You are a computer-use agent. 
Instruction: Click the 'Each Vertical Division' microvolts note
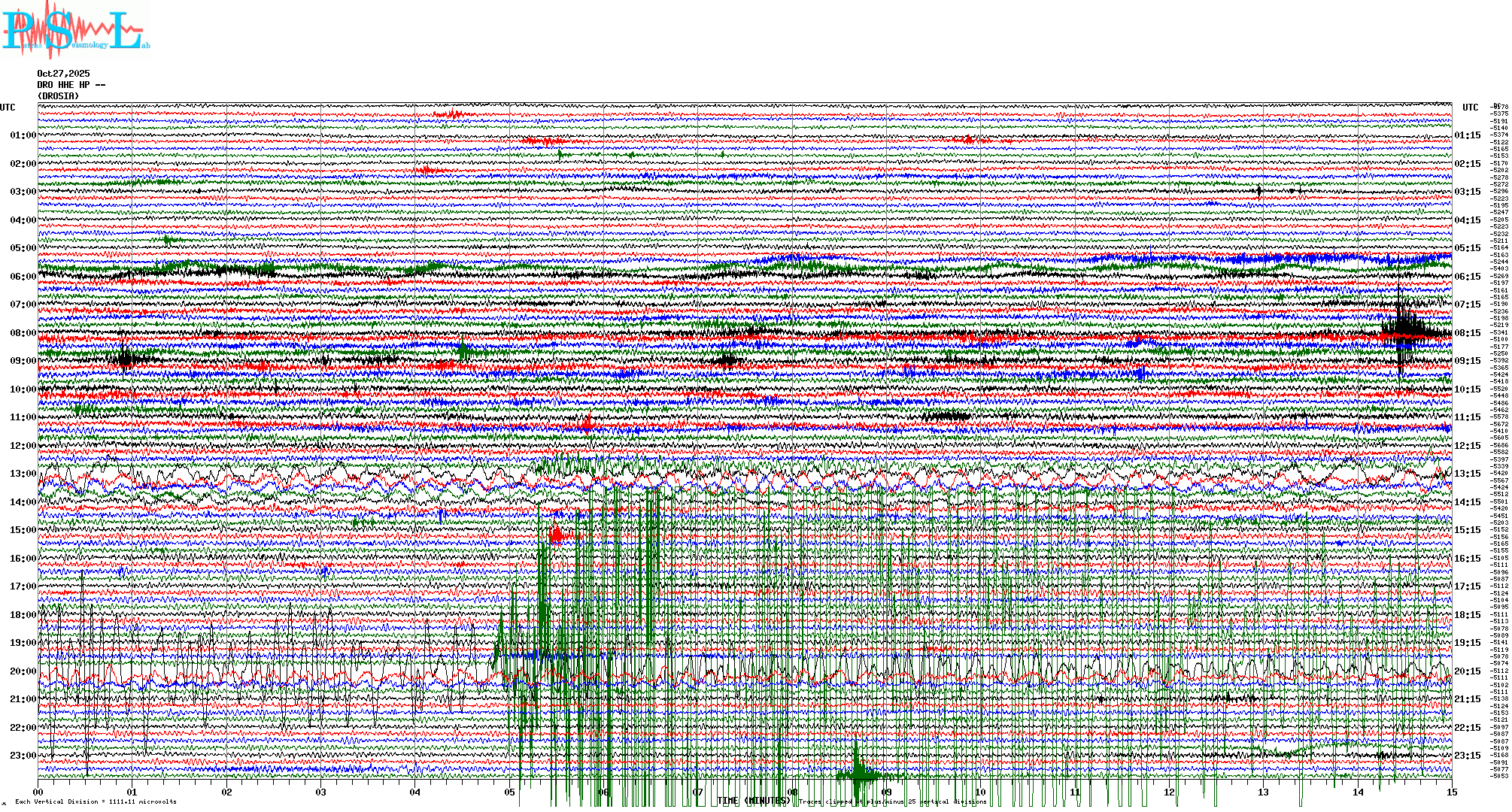[x=96, y=802]
